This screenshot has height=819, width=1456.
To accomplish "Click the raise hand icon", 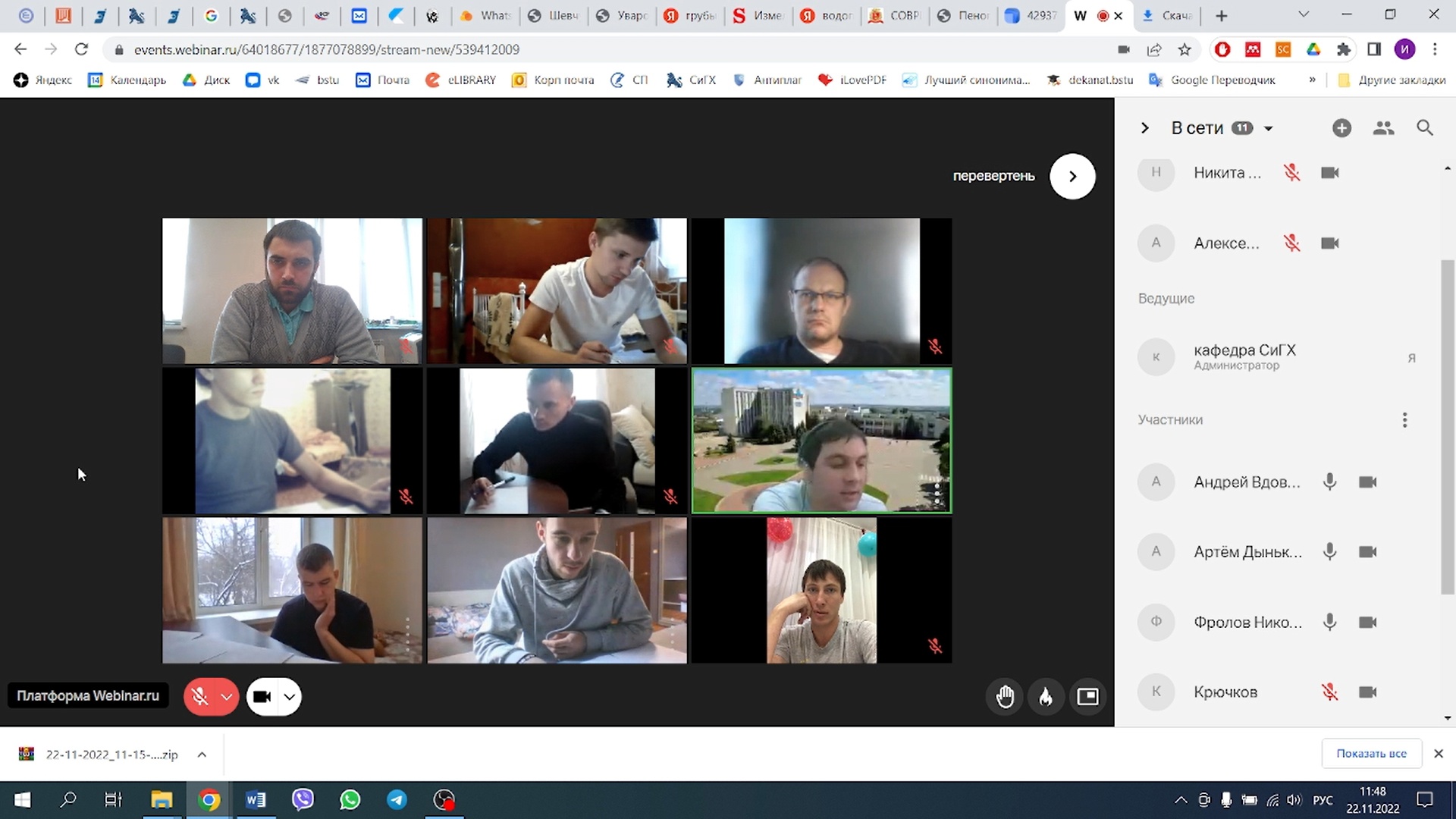I will pyautogui.click(x=1006, y=696).
